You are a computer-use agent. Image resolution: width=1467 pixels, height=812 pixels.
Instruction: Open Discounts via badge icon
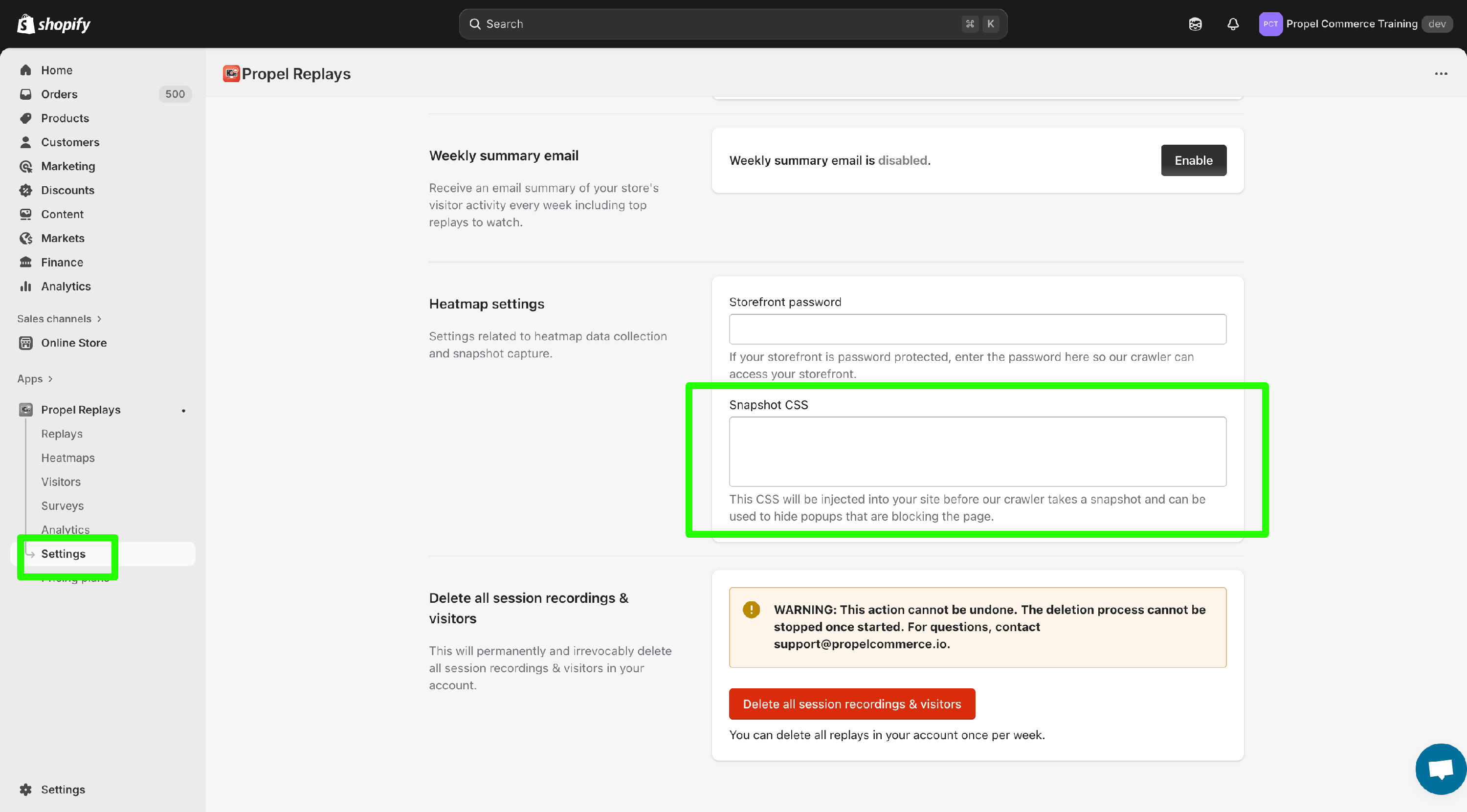pos(25,190)
